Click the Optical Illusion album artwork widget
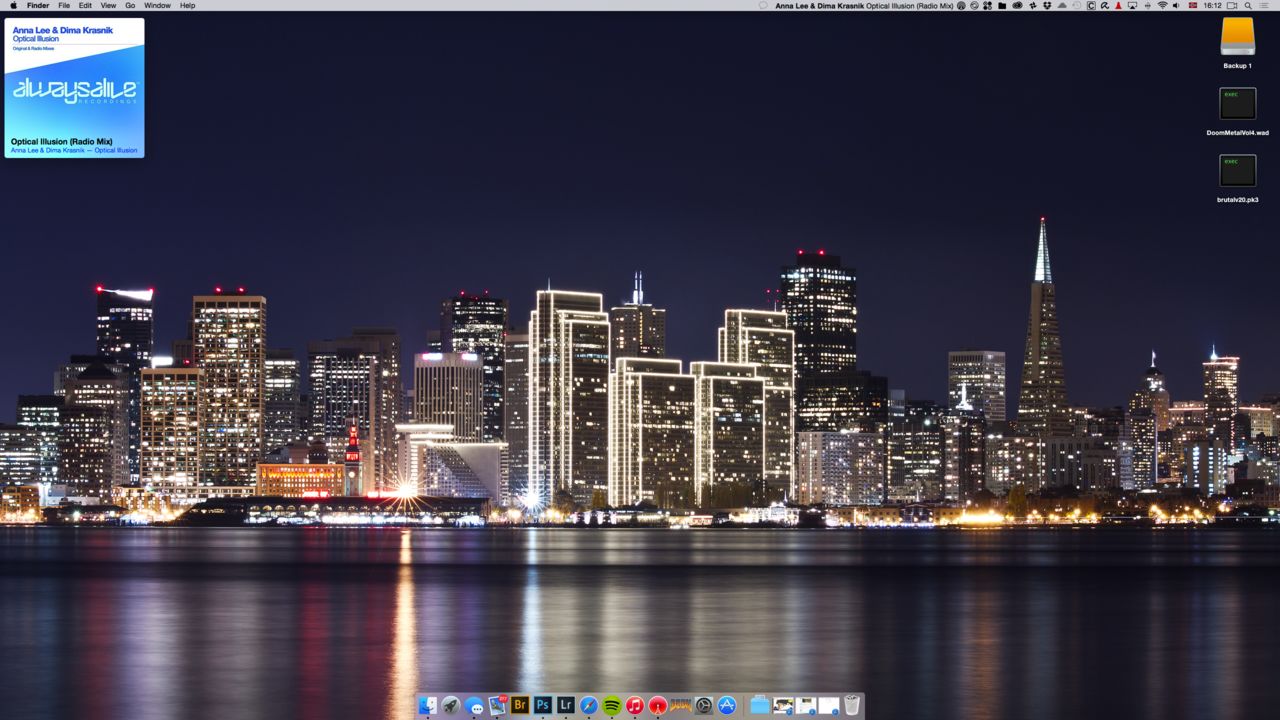Image resolution: width=1280 pixels, height=720 pixels. click(x=74, y=88)
